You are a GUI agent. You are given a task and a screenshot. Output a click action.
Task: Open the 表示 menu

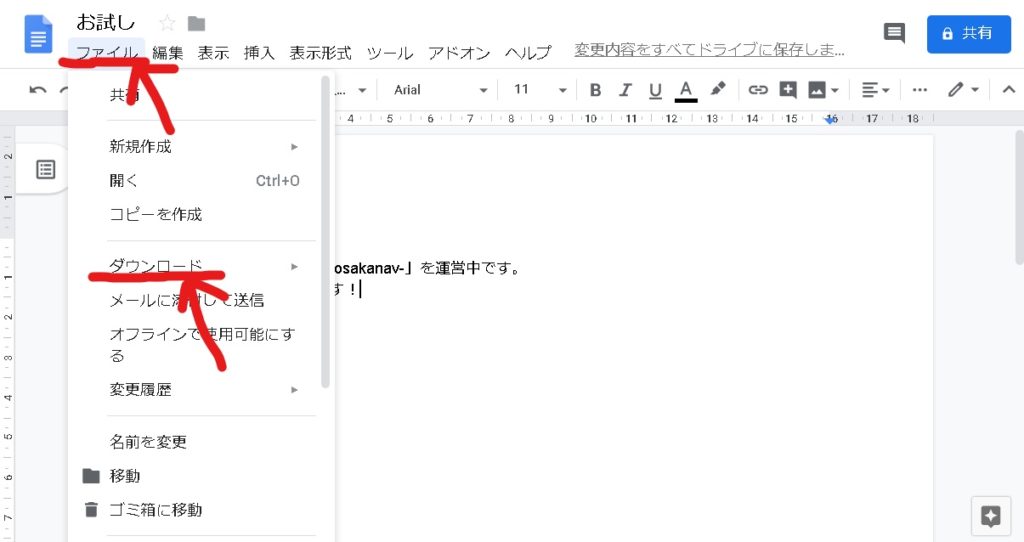point(213,52)
